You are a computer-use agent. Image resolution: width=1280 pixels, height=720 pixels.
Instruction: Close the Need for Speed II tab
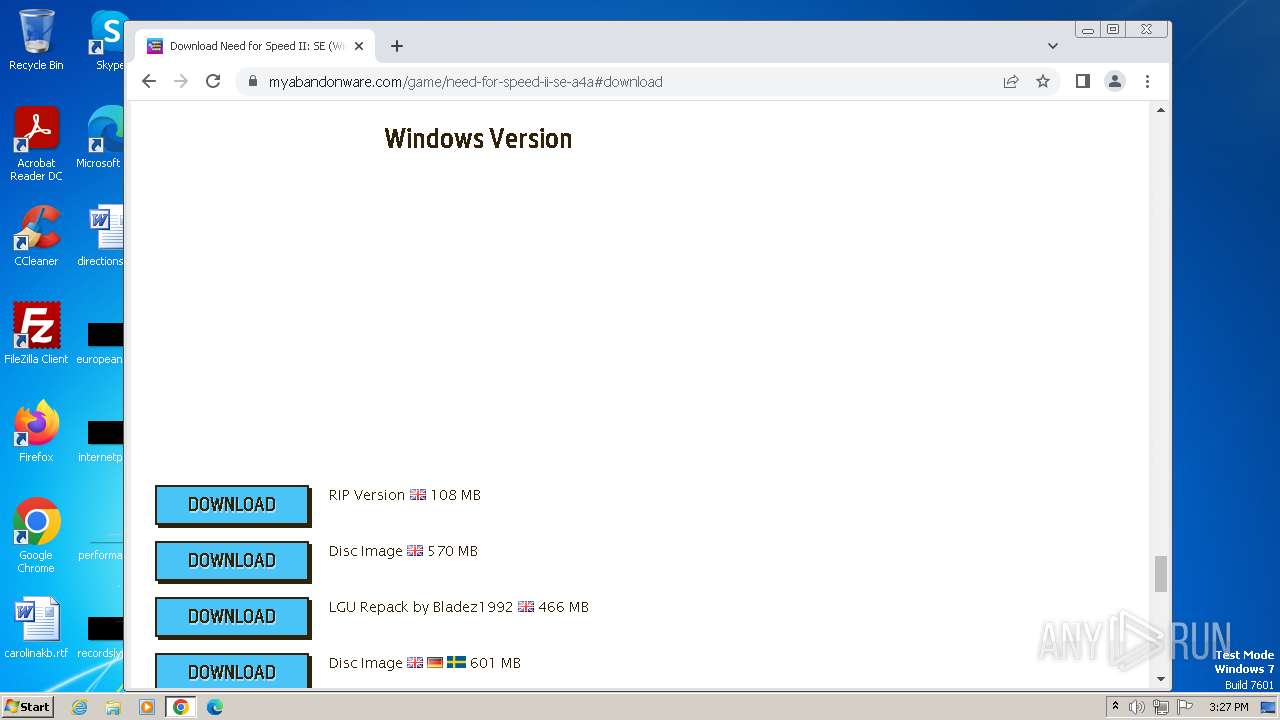[359, 46]
